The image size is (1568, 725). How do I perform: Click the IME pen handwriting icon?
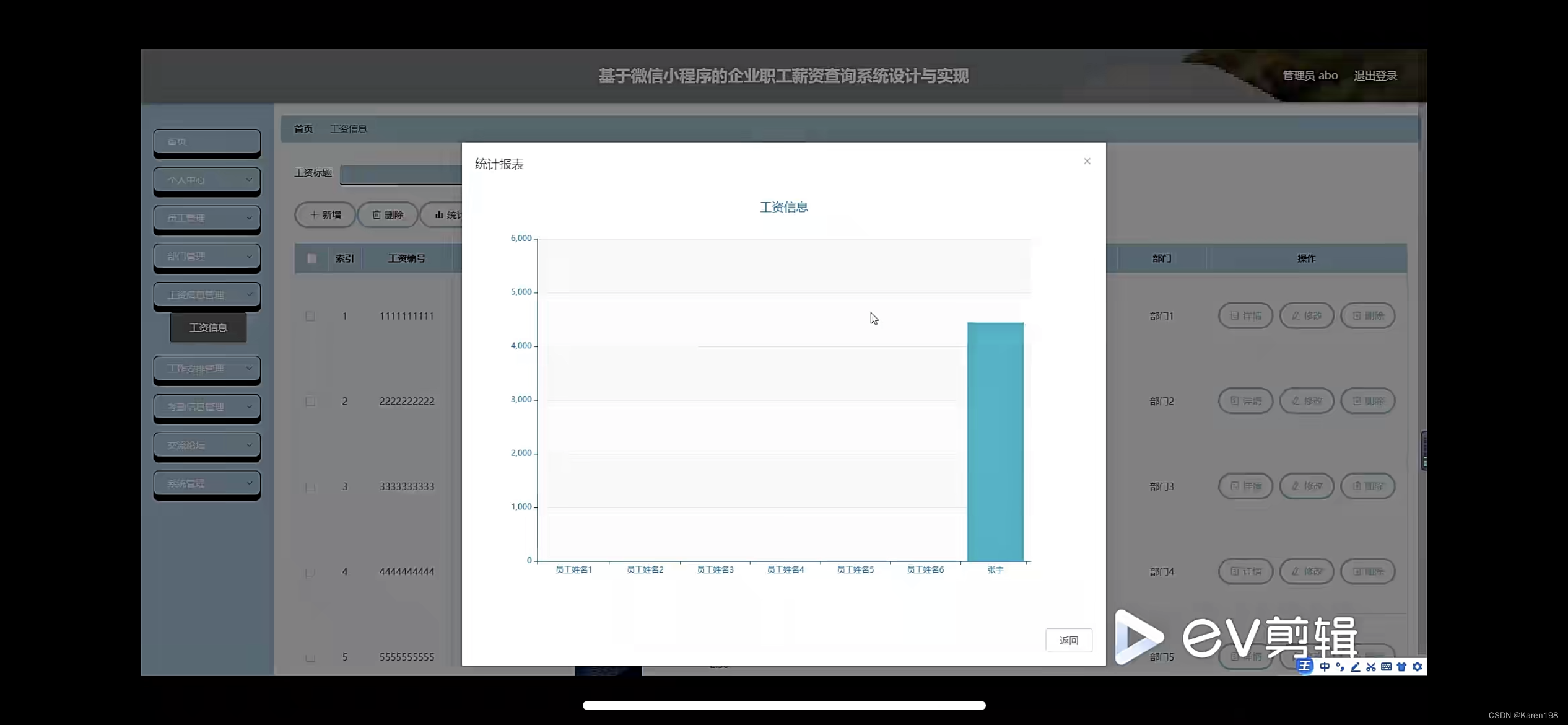point(1356,667)
